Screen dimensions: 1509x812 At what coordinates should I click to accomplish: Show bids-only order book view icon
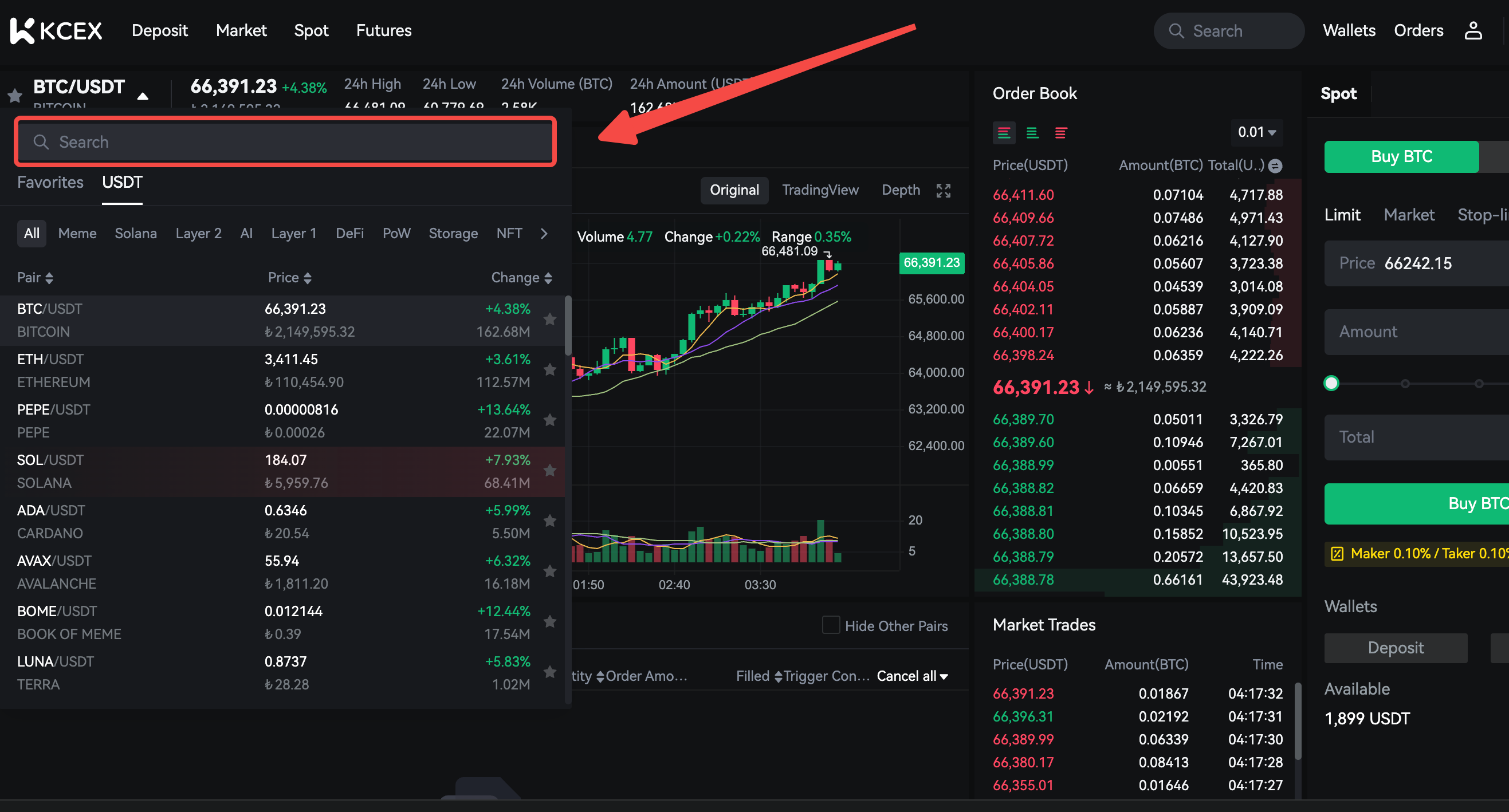pyautogui.click(x=1032, y=133)
